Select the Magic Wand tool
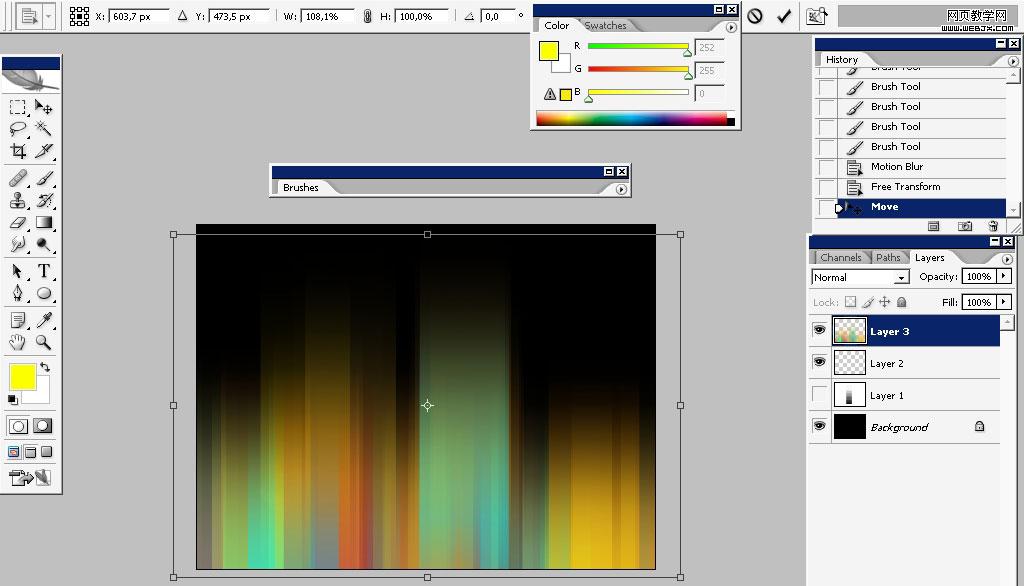Viewport: 1024px width, 586px height. point(44,128)
